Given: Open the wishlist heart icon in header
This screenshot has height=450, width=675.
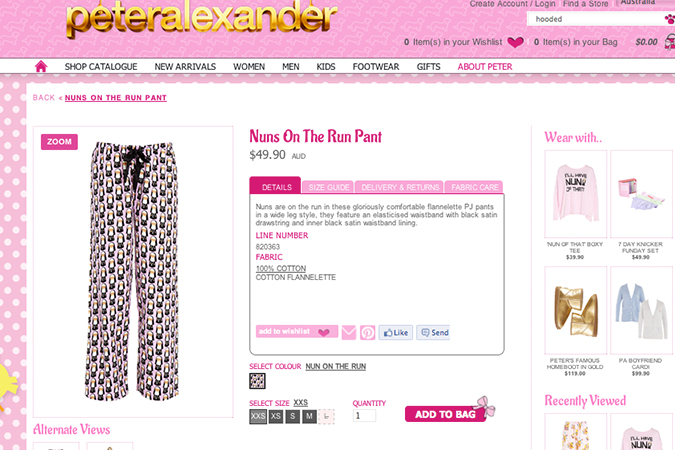Looking at the screenshot, I should coord(515,42).
